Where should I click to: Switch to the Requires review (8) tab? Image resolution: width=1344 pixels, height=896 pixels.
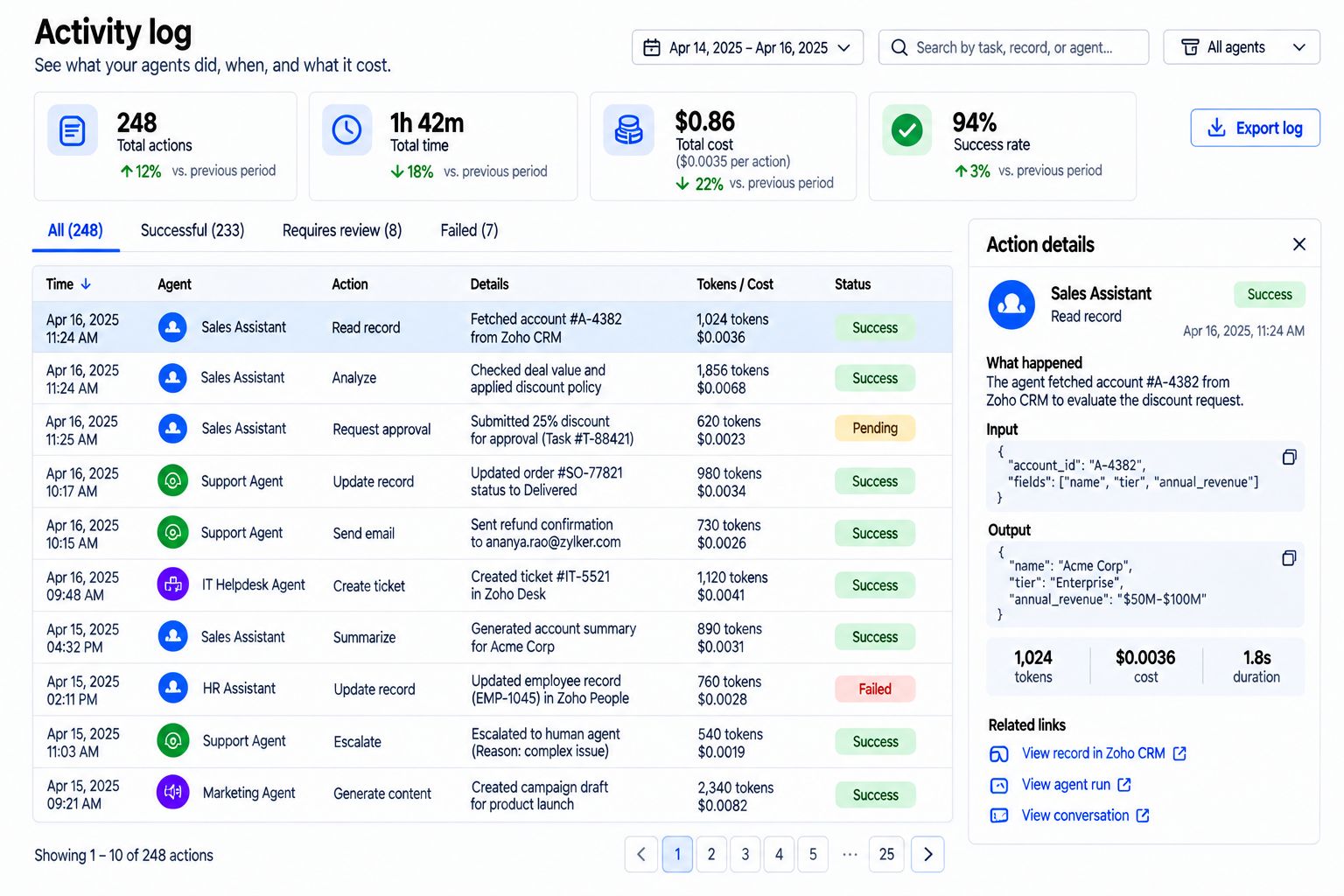pyautogui.click(x=342, y=231)
